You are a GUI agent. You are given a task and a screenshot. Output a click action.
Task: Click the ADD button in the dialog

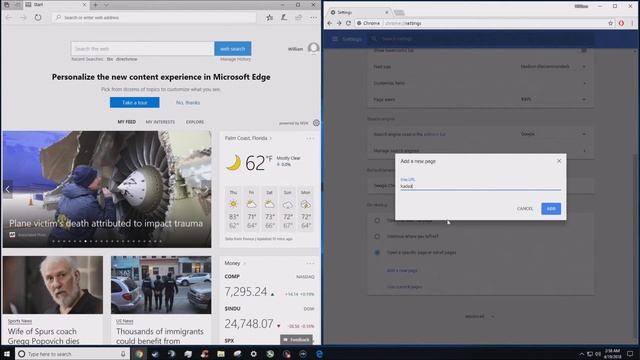(x=551, y=209)
